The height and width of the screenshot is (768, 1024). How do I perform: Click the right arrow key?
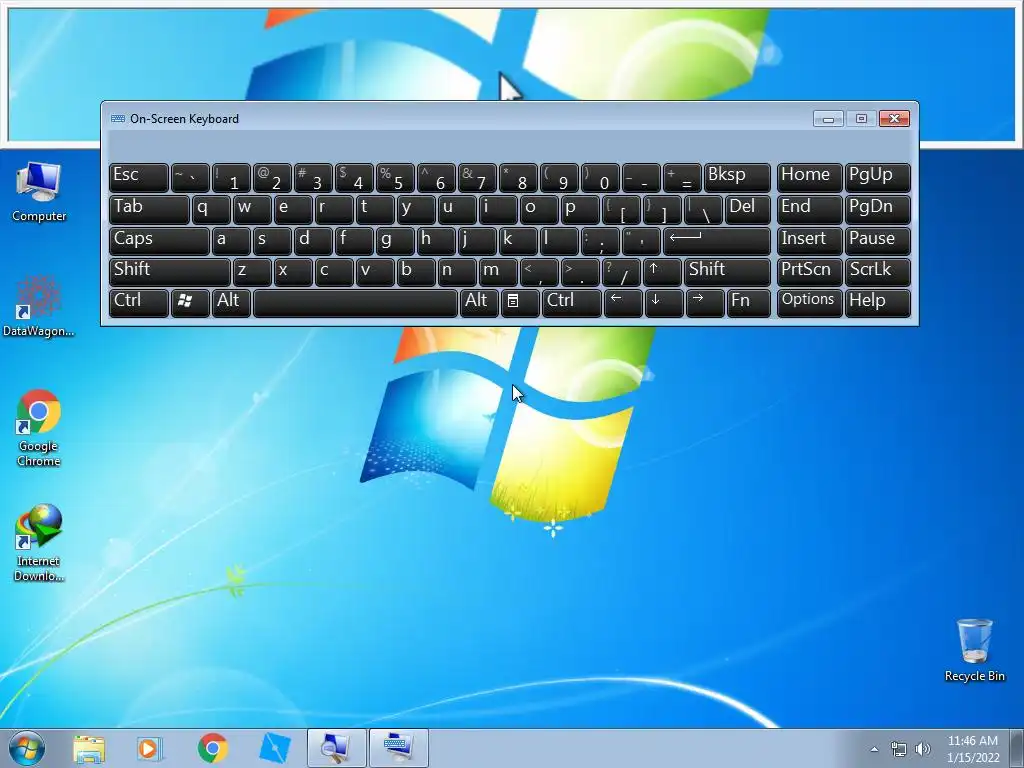pyautogui.click(x=705, y=303)
